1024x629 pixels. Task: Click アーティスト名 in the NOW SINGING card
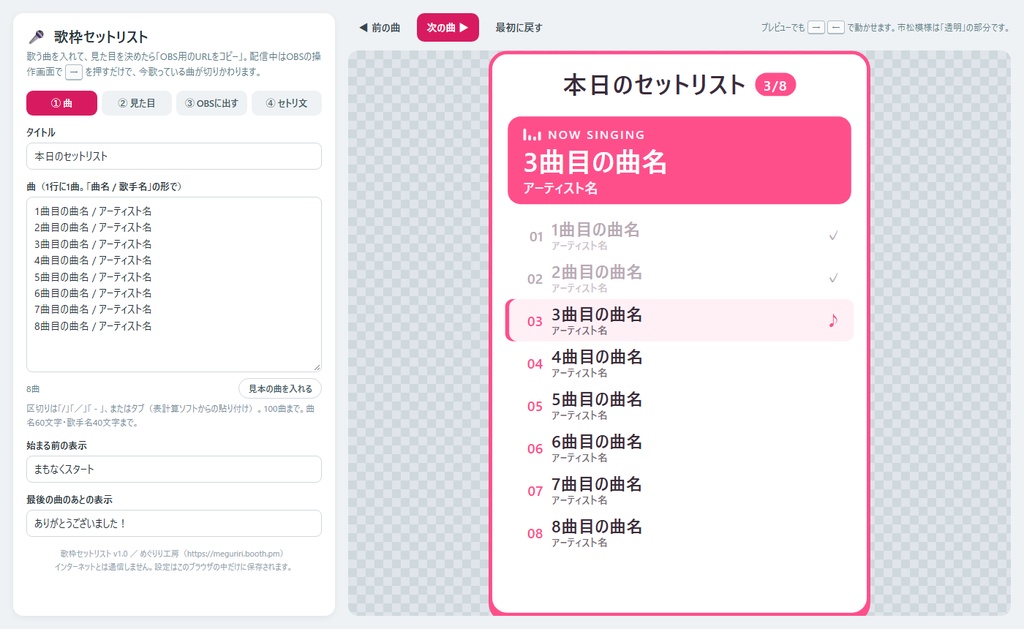click(x=560, y=189)
